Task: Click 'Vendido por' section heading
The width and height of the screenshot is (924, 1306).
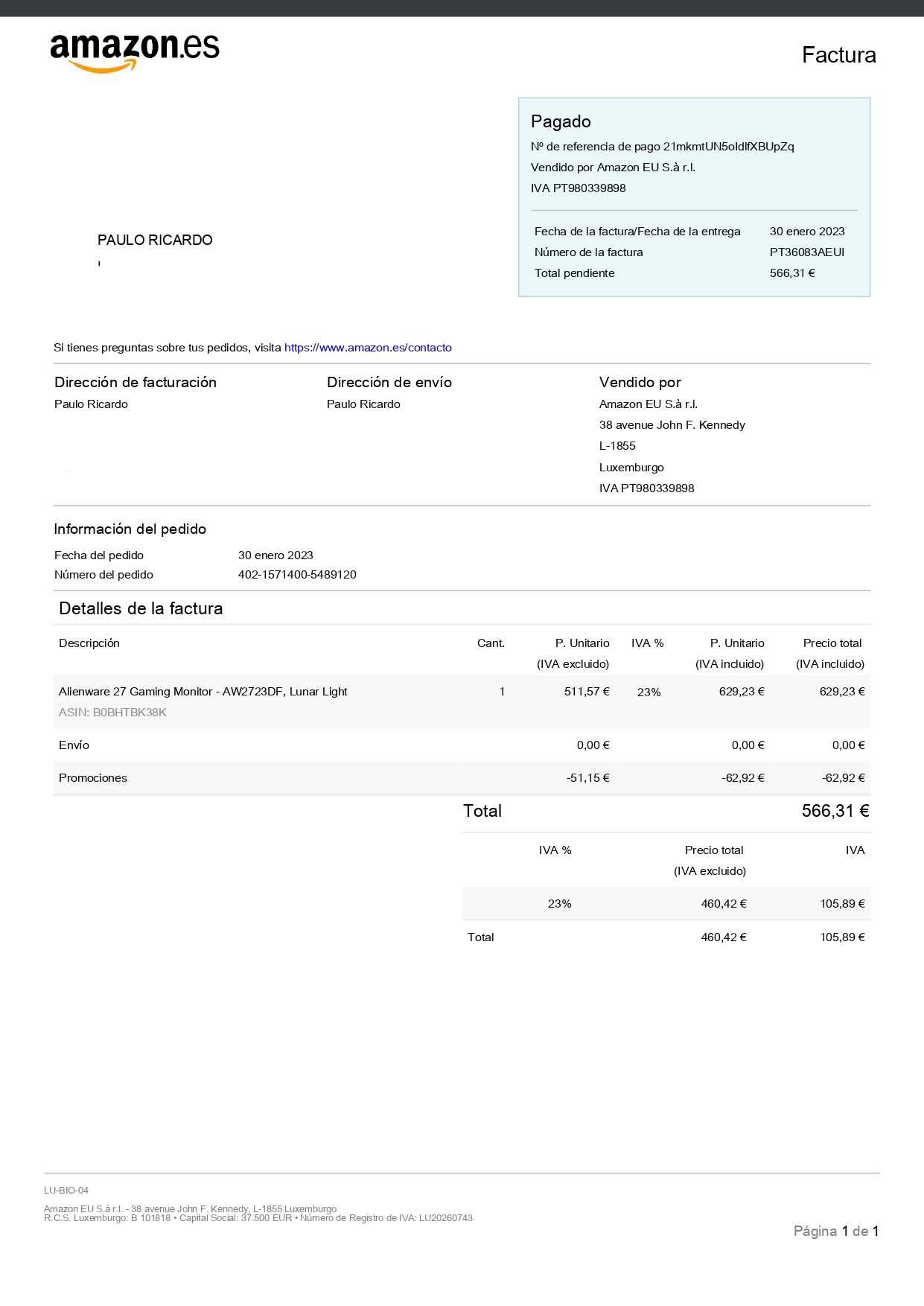Action: (x=640, y=382)
